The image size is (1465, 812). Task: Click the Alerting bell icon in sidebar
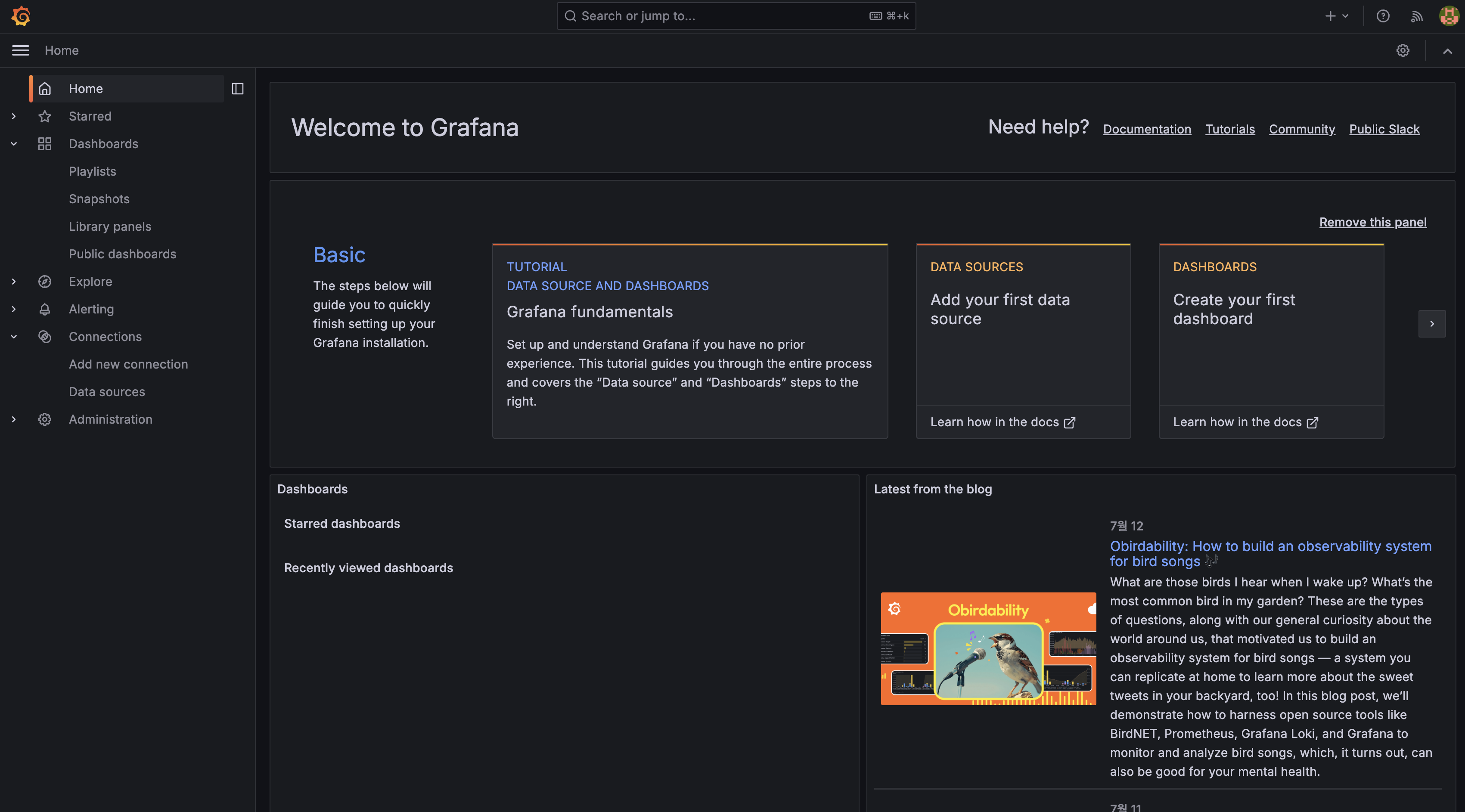[x=44, y=309]
